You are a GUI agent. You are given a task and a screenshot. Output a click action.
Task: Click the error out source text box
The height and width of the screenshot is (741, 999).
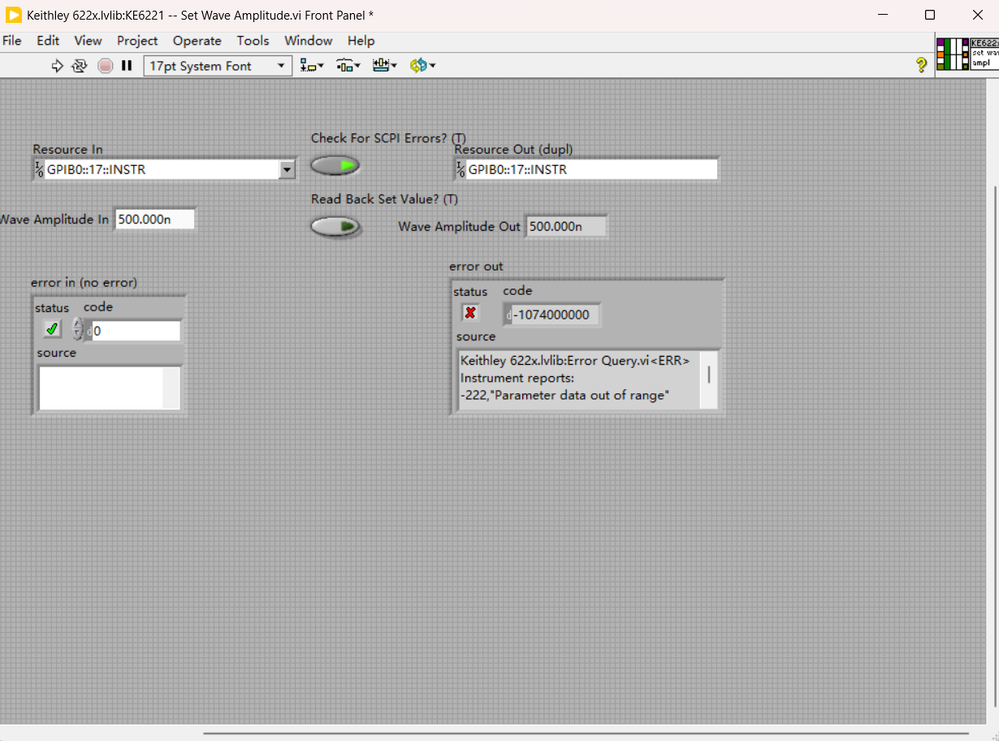(579, 378)
